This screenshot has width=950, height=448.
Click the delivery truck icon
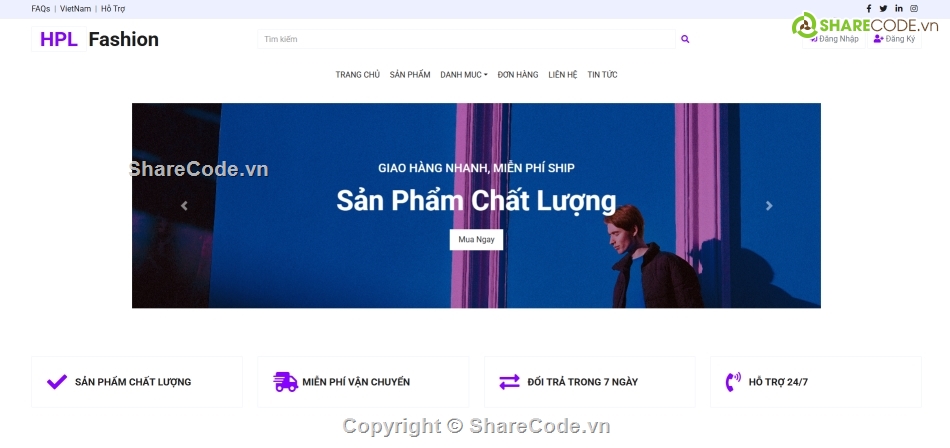click(x=285, y=382)
